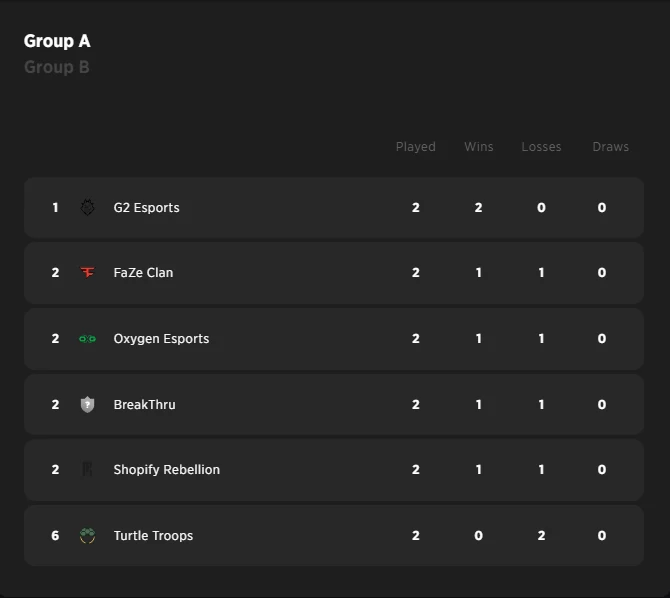
Task: Open the G2 Esports team name
Action: tap(146, 208)
